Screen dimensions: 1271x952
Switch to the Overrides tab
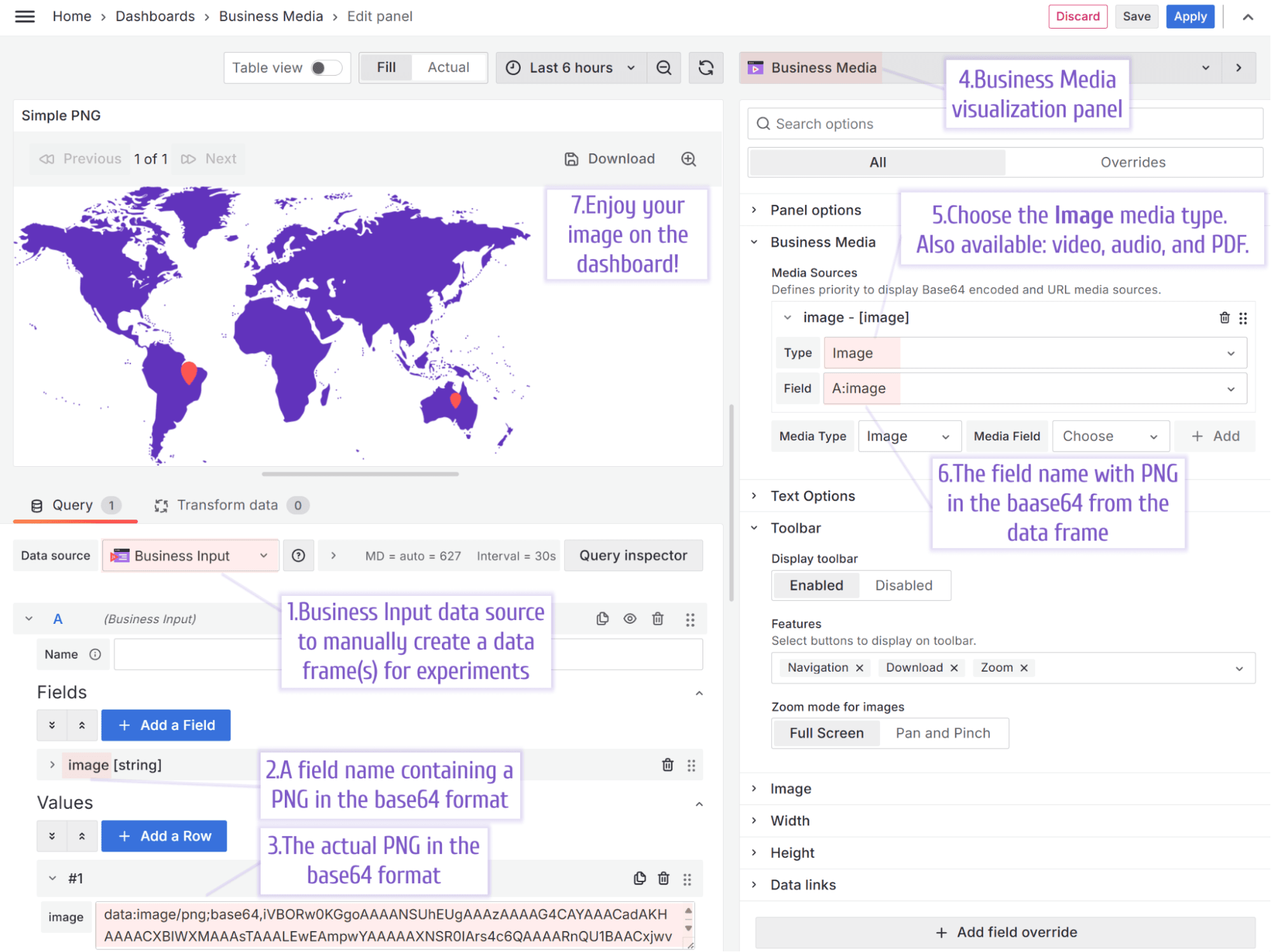(x=1133, y=162)
